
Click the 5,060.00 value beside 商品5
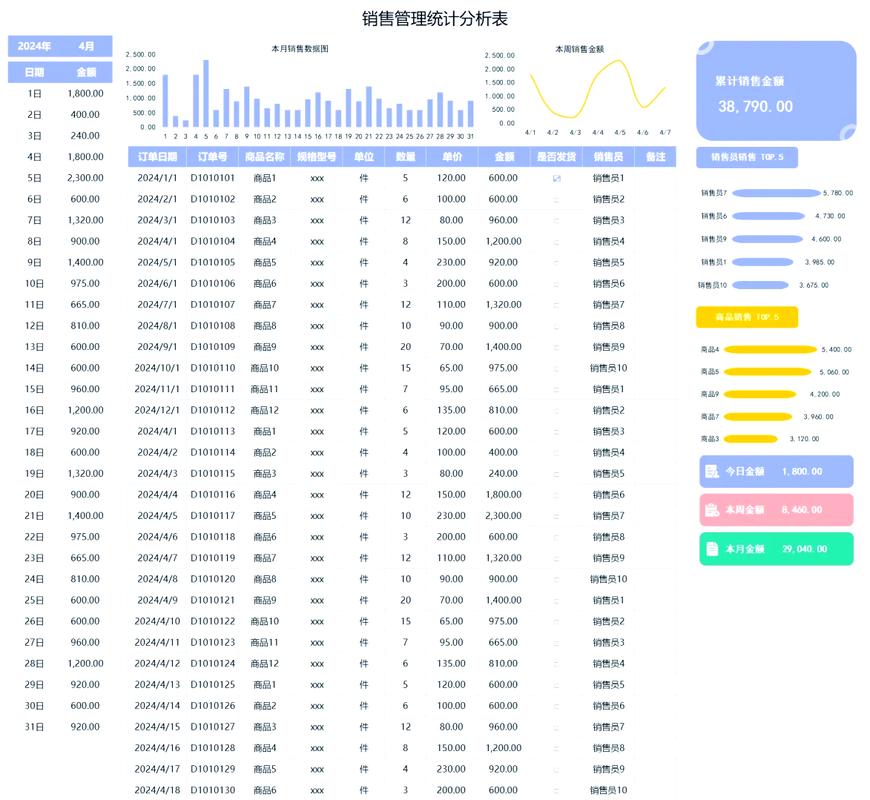[834, 372]
